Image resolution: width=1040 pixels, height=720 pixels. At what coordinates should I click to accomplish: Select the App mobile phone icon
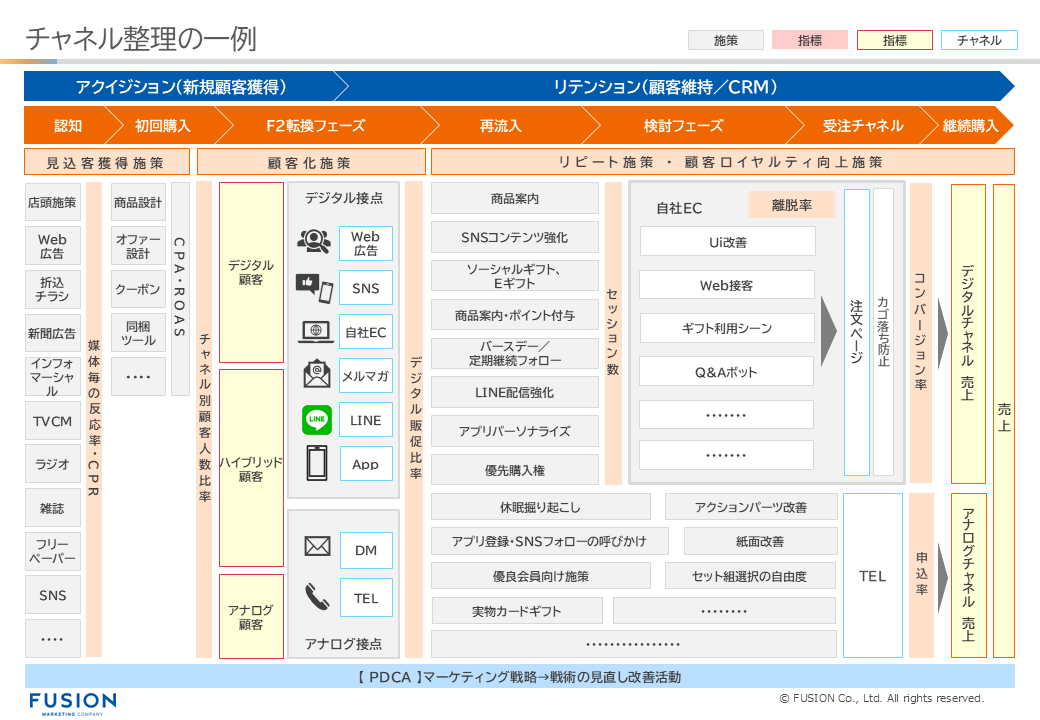pyautogui.click(x=316, y=463)
